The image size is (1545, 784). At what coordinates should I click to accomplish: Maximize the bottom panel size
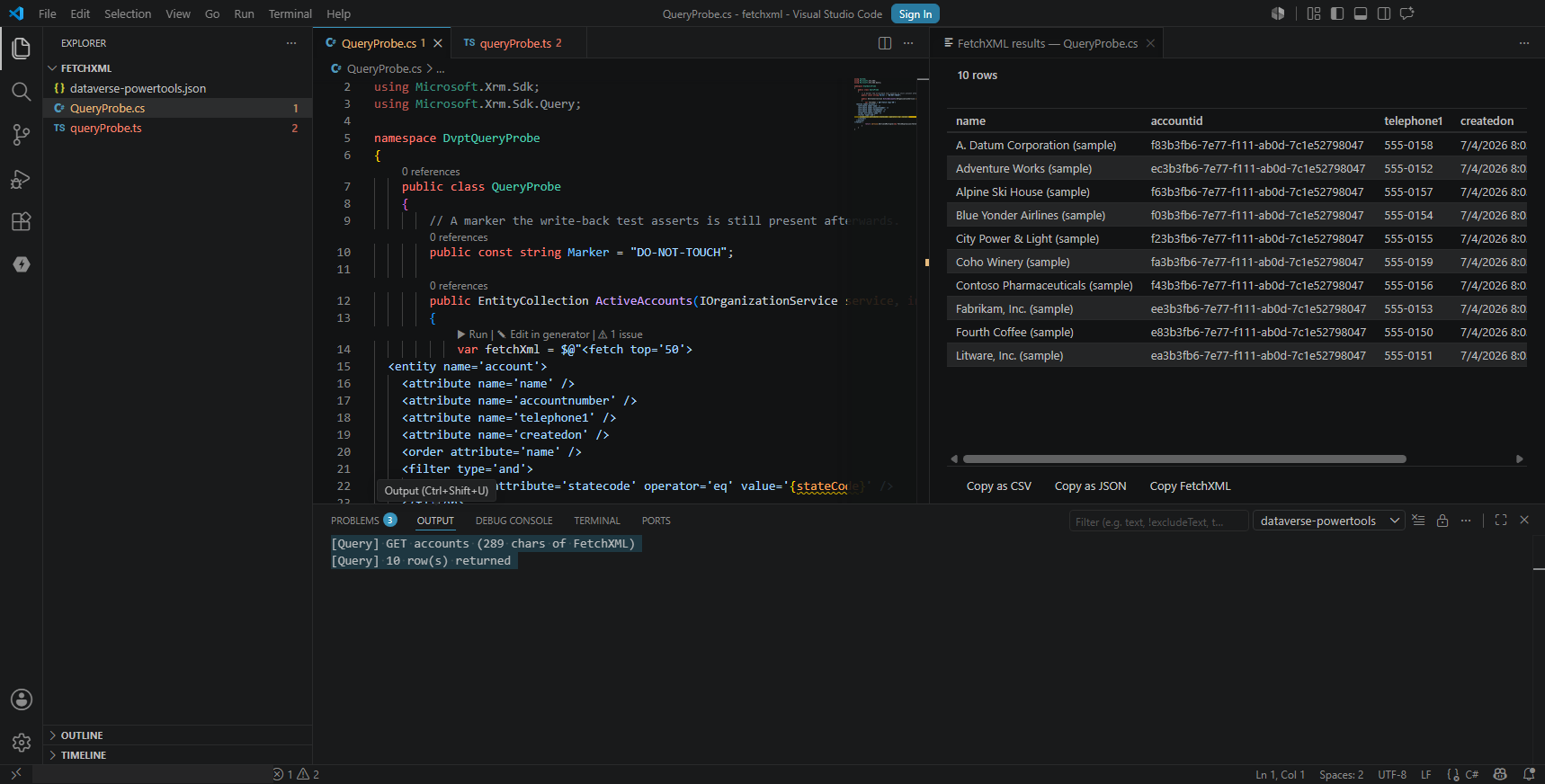coord(1501,521)
